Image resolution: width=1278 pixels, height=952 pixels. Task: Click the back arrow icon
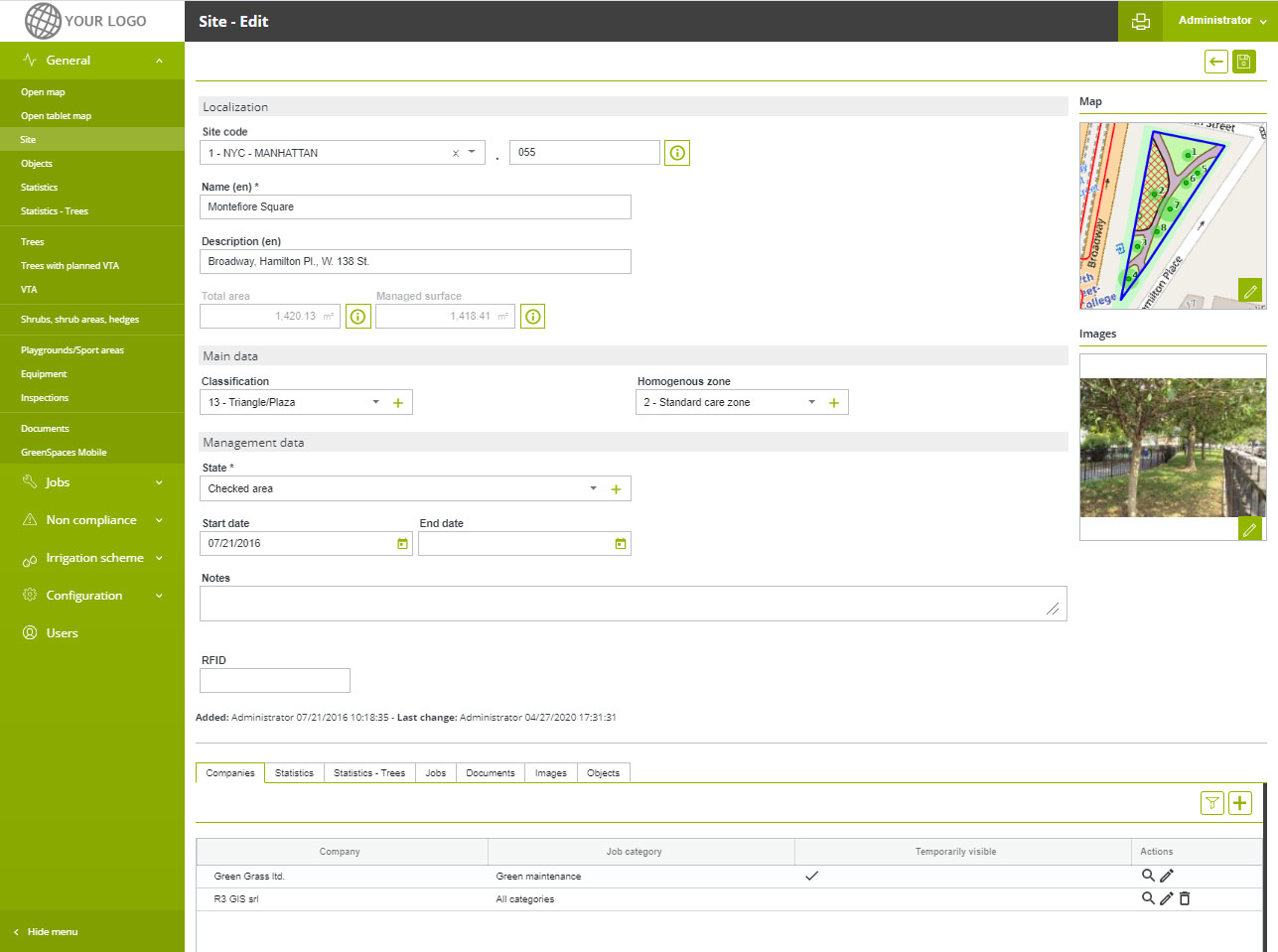(x=1216, y=62)
